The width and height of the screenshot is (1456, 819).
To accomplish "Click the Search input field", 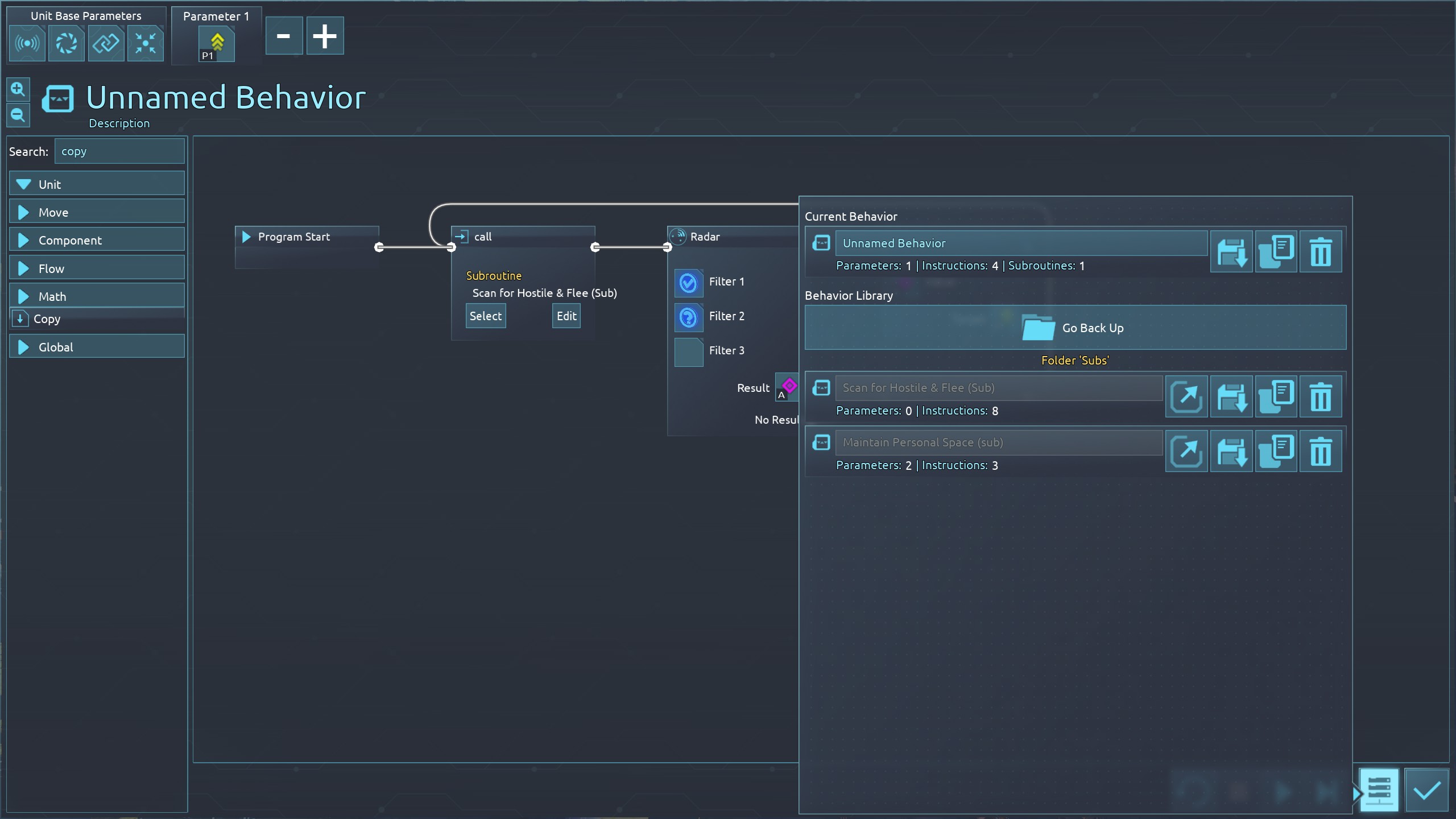I will (x=119, y=151).
